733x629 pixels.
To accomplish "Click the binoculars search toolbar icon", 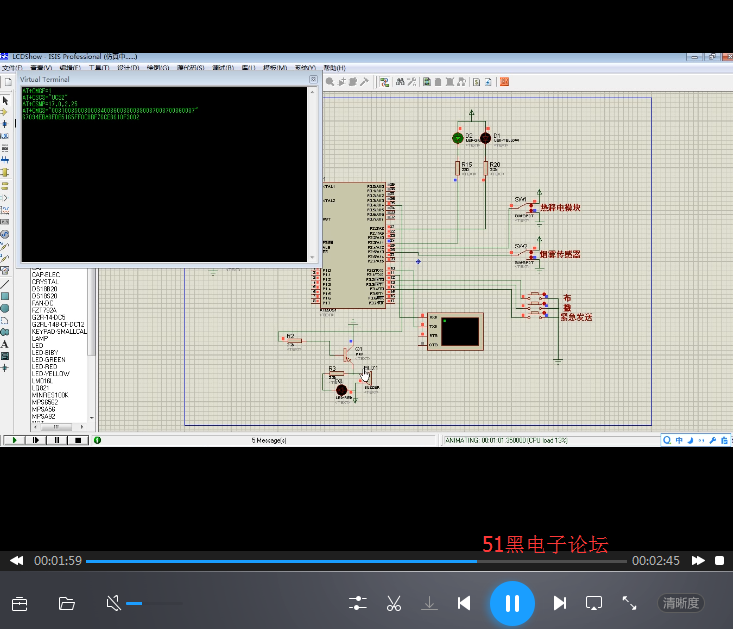I will [400, 82].
